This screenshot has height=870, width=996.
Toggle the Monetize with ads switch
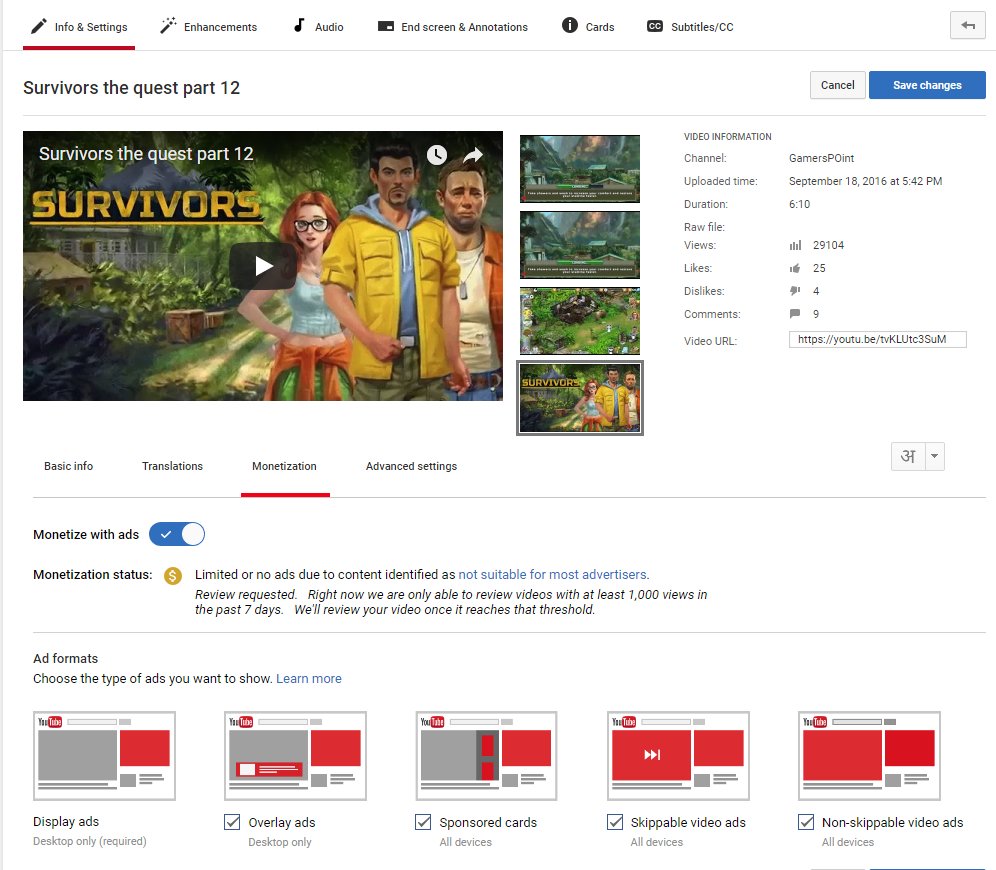click(177, 534)
